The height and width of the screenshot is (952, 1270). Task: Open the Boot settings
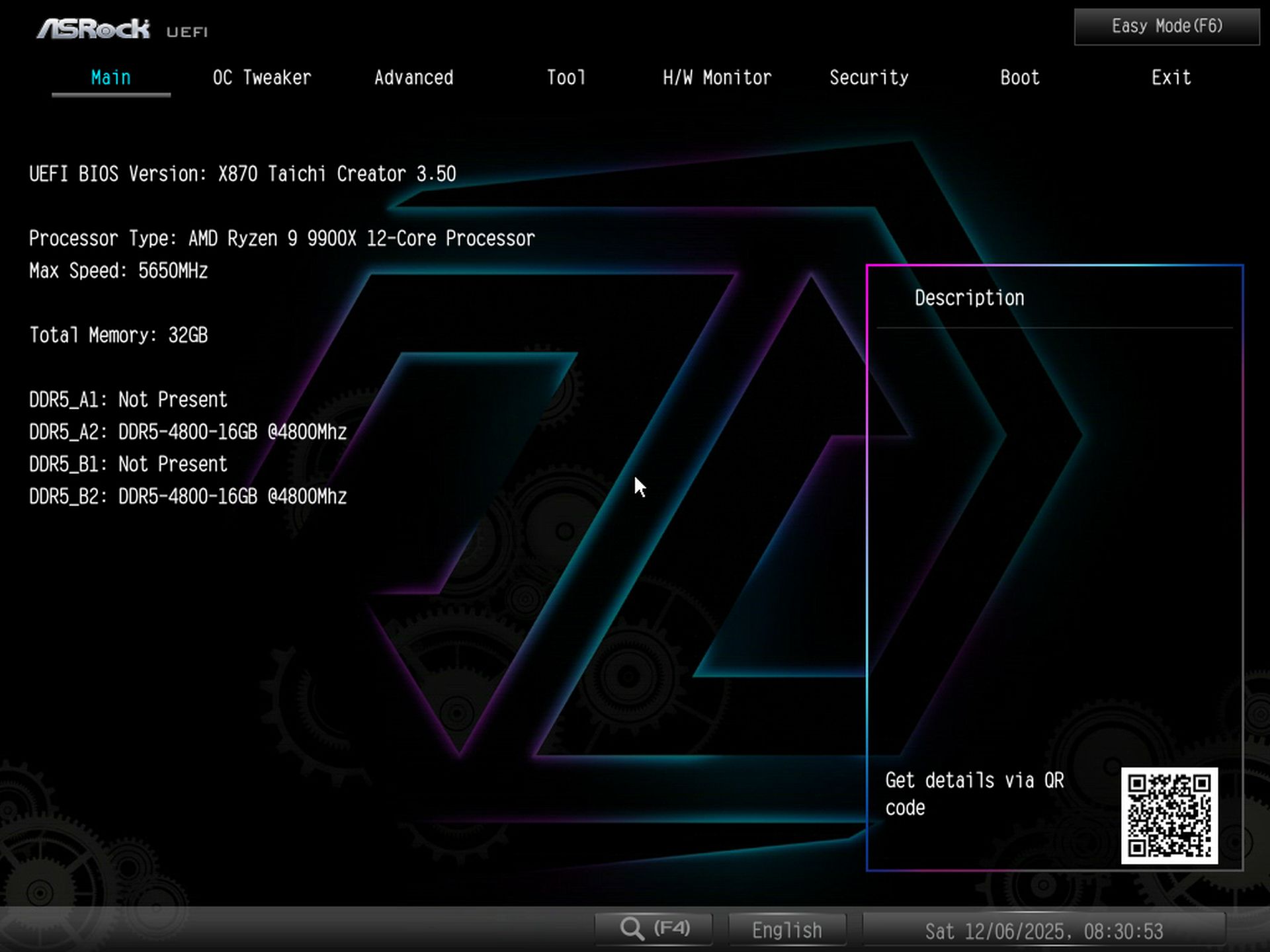[x=1019, y=77]
